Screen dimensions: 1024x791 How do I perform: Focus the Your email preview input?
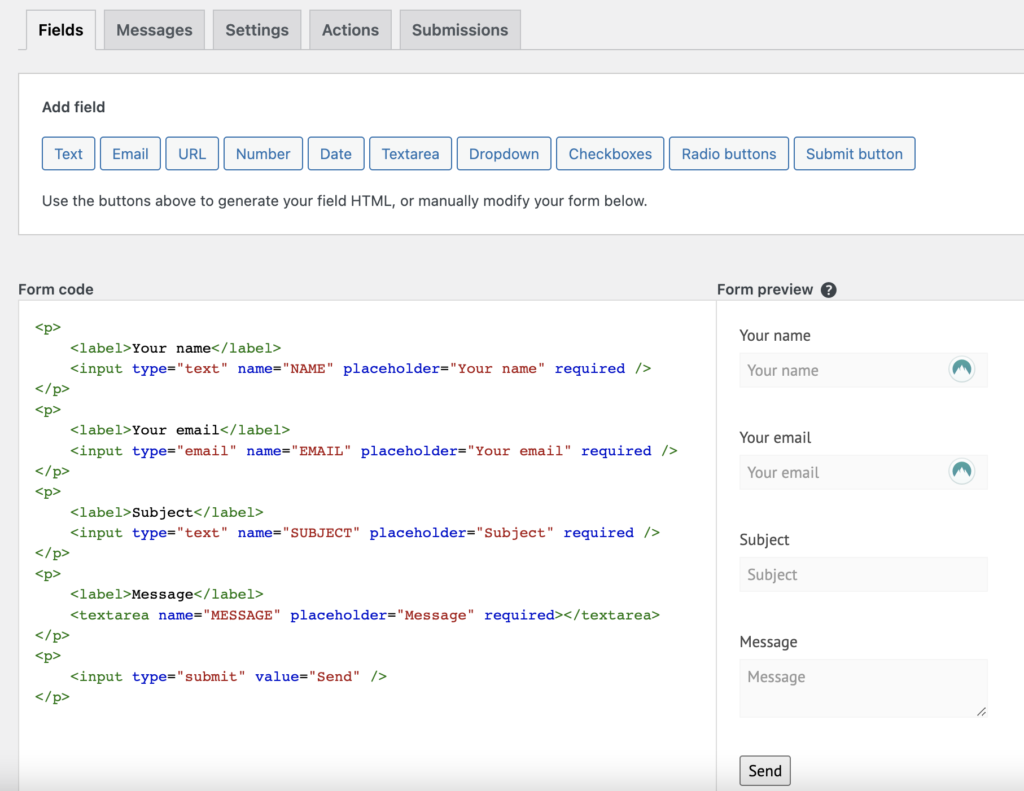[863, 472]
